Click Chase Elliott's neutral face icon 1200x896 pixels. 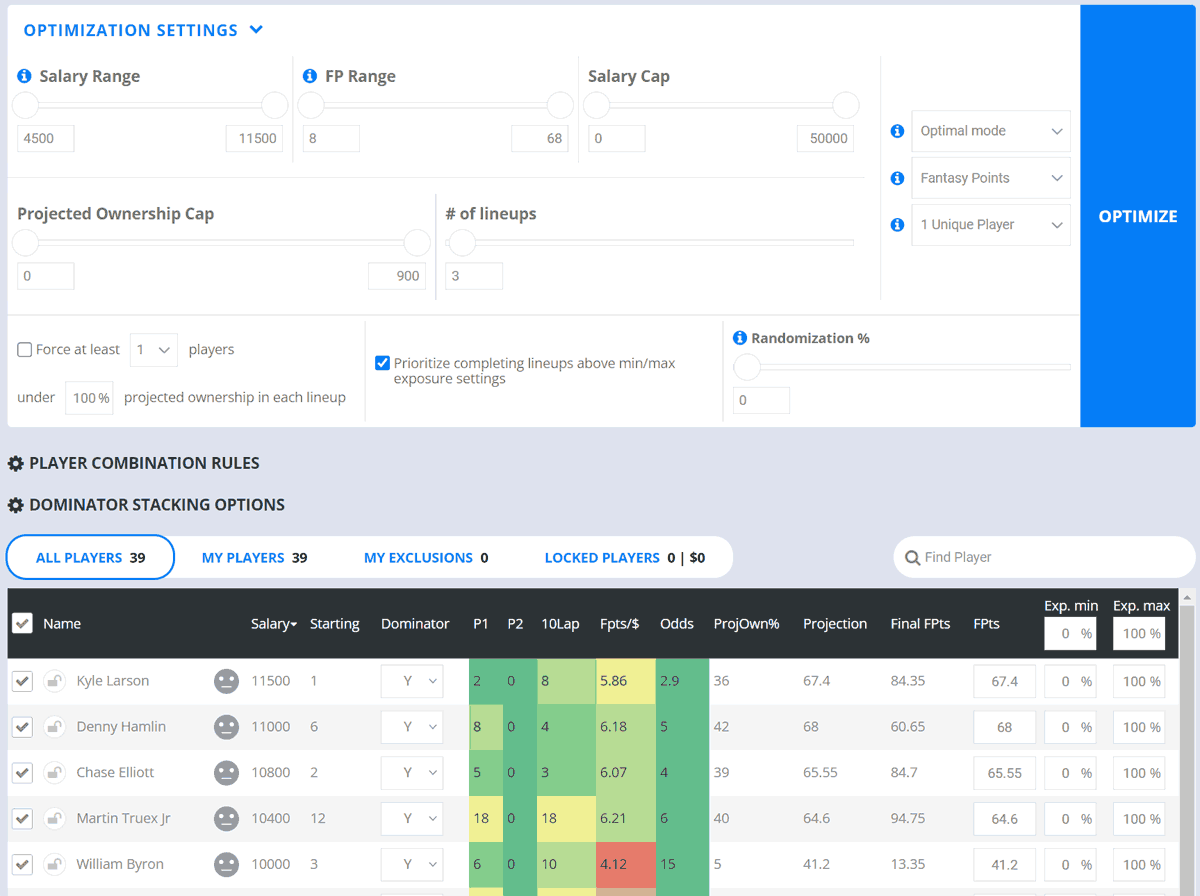pyautogui.click(x=227, y=773)
